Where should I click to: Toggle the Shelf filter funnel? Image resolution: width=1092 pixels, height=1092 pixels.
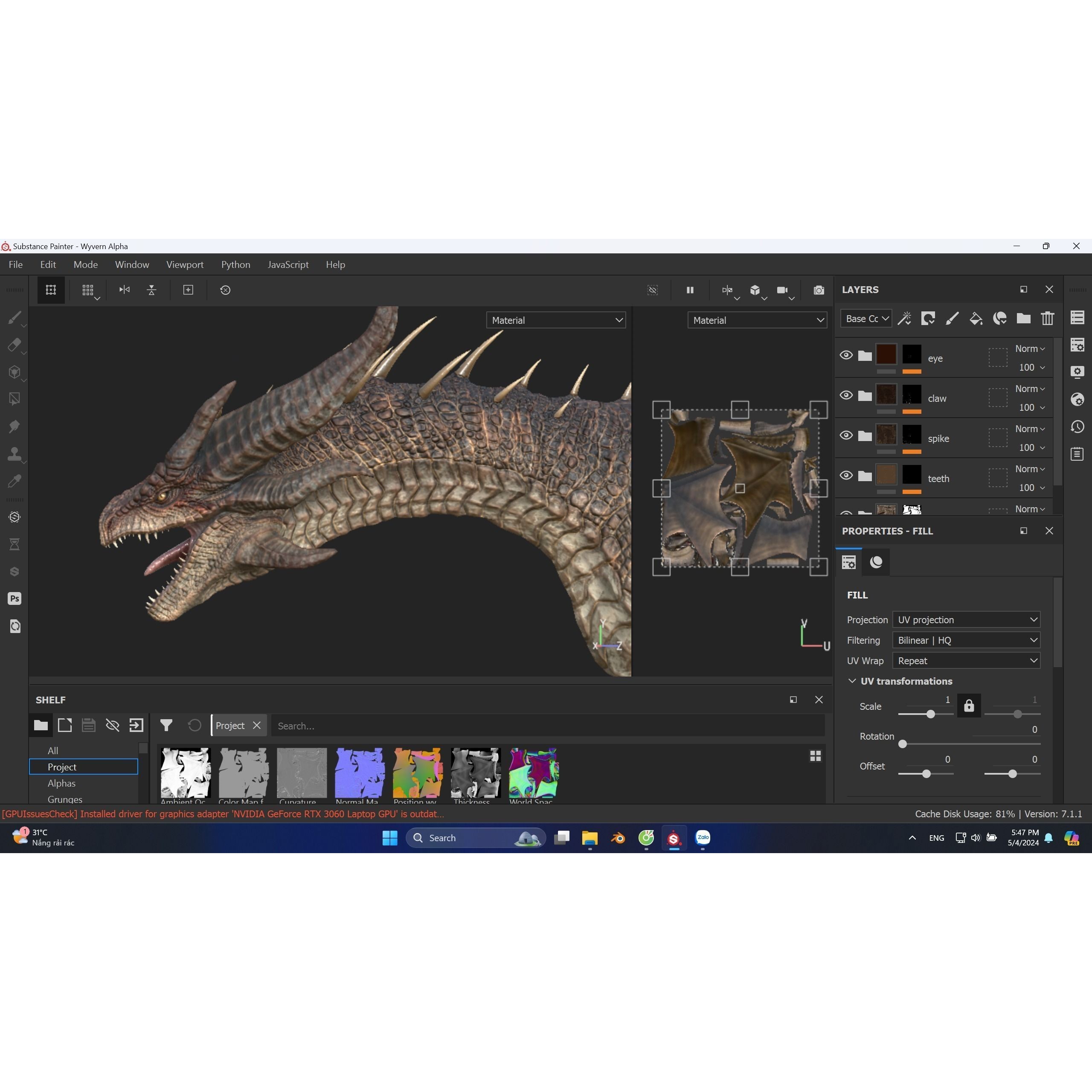[x=166, y=725]
